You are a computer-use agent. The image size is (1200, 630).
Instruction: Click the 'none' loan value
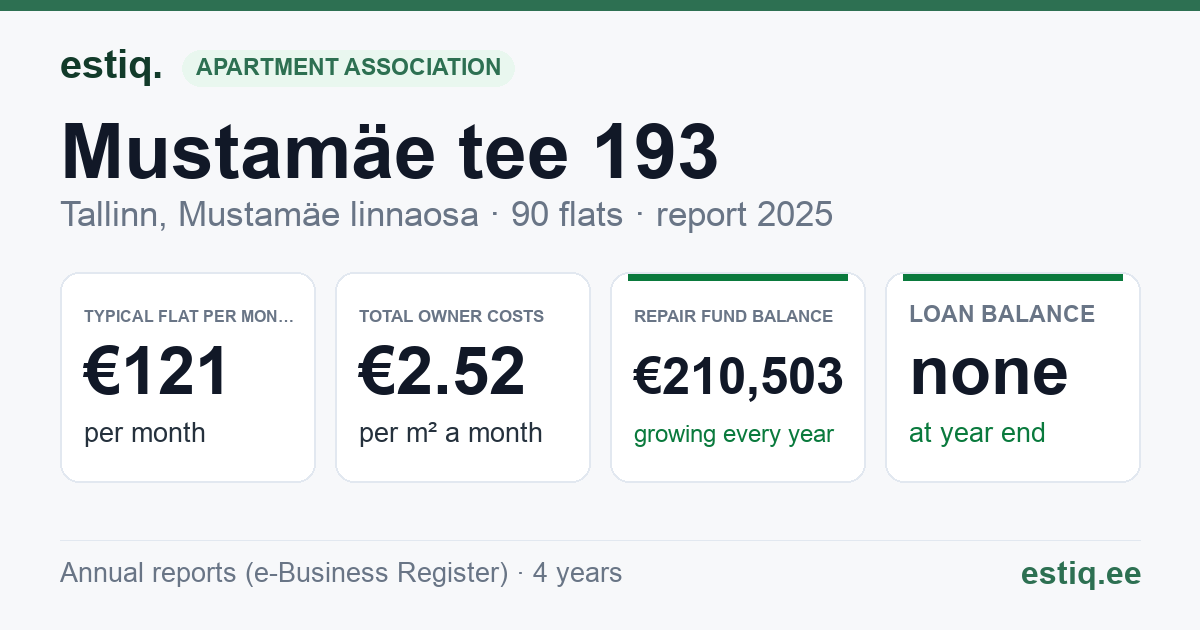989,372
